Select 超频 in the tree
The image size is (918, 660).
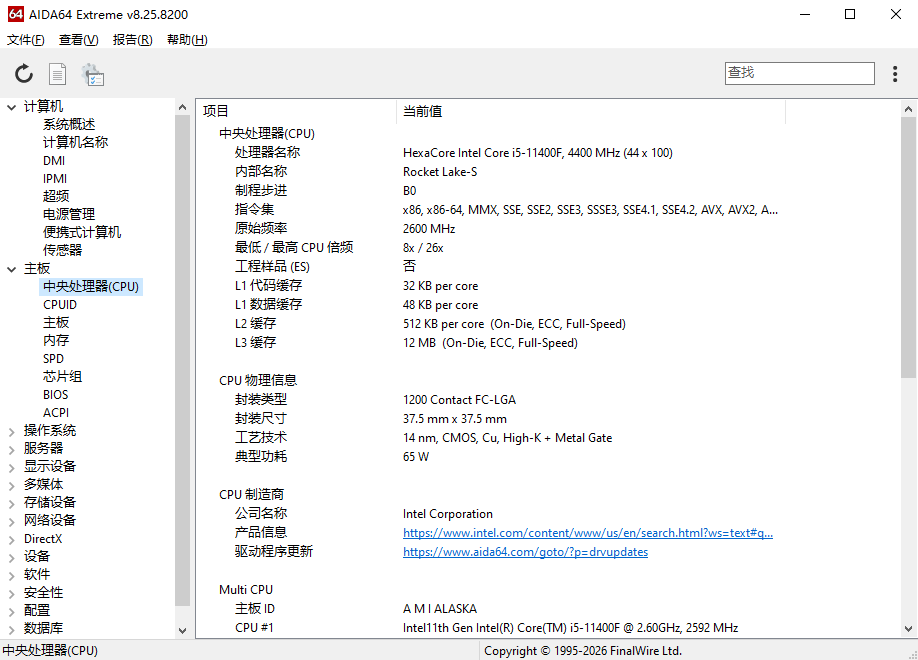pos(56,196)
